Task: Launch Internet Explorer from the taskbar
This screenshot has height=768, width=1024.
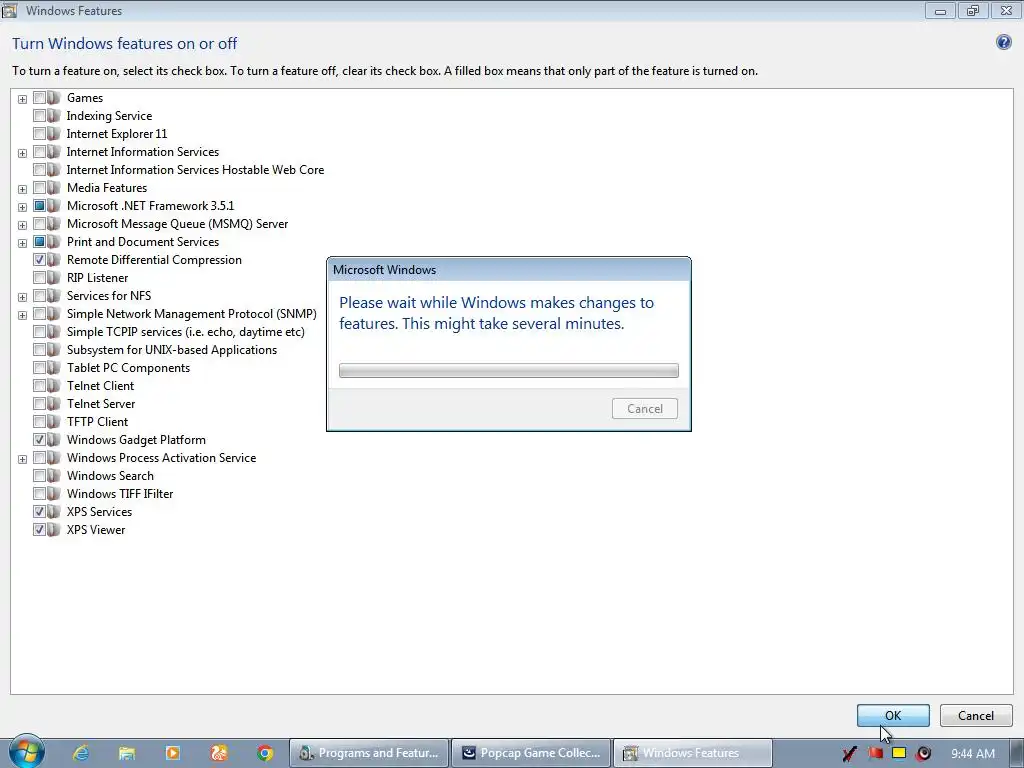Action: [x=81, y=753]
